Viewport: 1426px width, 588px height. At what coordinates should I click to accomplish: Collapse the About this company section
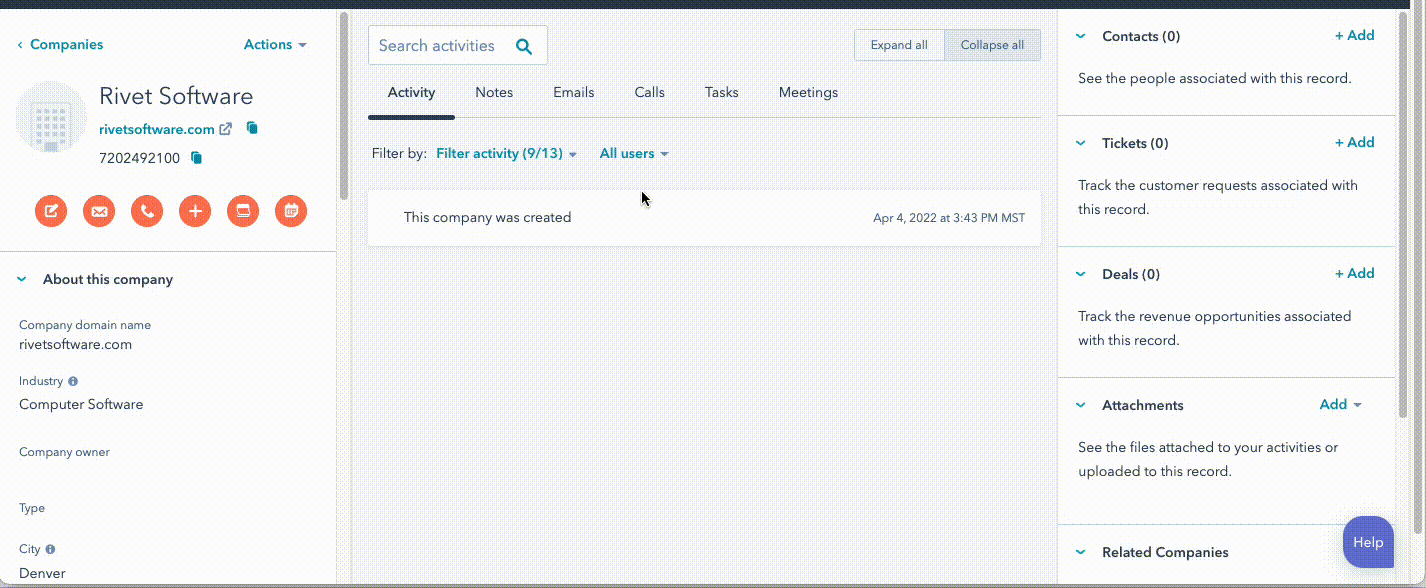[x=22, y=280]
